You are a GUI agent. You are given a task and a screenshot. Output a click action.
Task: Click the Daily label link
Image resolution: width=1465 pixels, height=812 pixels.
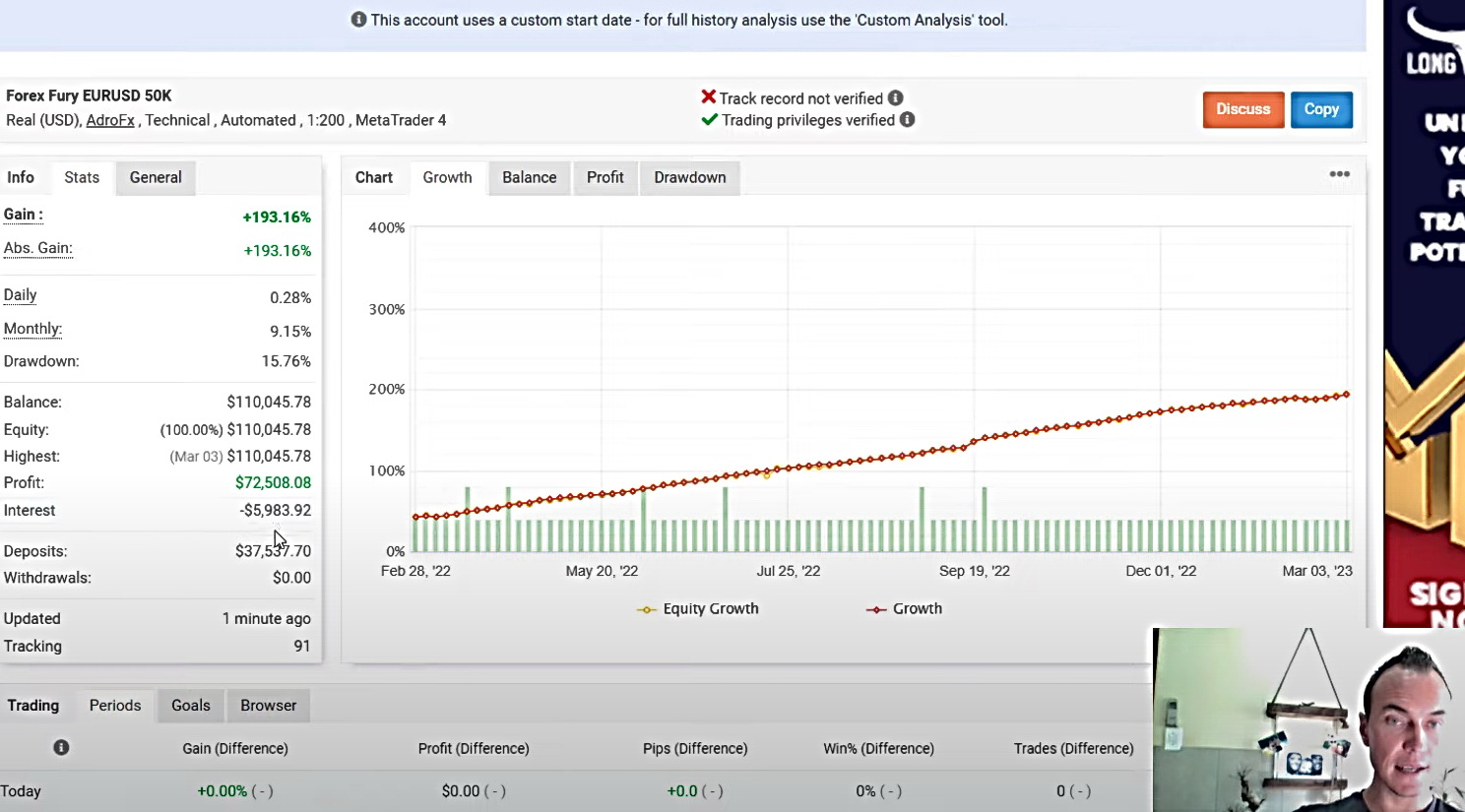(20, 295)
